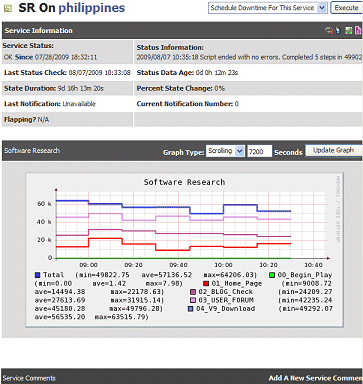Click the green-dotted grid icon in header
Viewport: 363px width, 384px height.
tap(349, 31)
